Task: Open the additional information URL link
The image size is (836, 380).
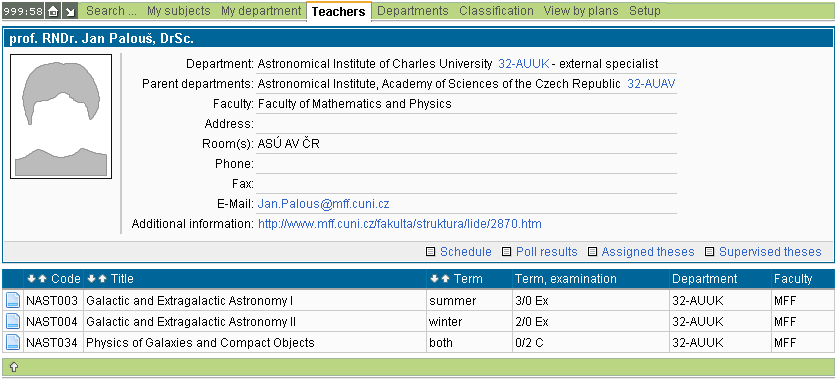Action: [400, 224]
